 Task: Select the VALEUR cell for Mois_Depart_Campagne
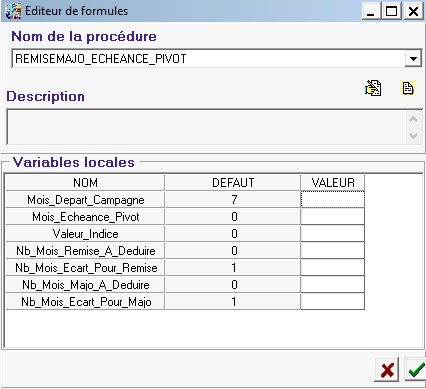pos(332,200)
